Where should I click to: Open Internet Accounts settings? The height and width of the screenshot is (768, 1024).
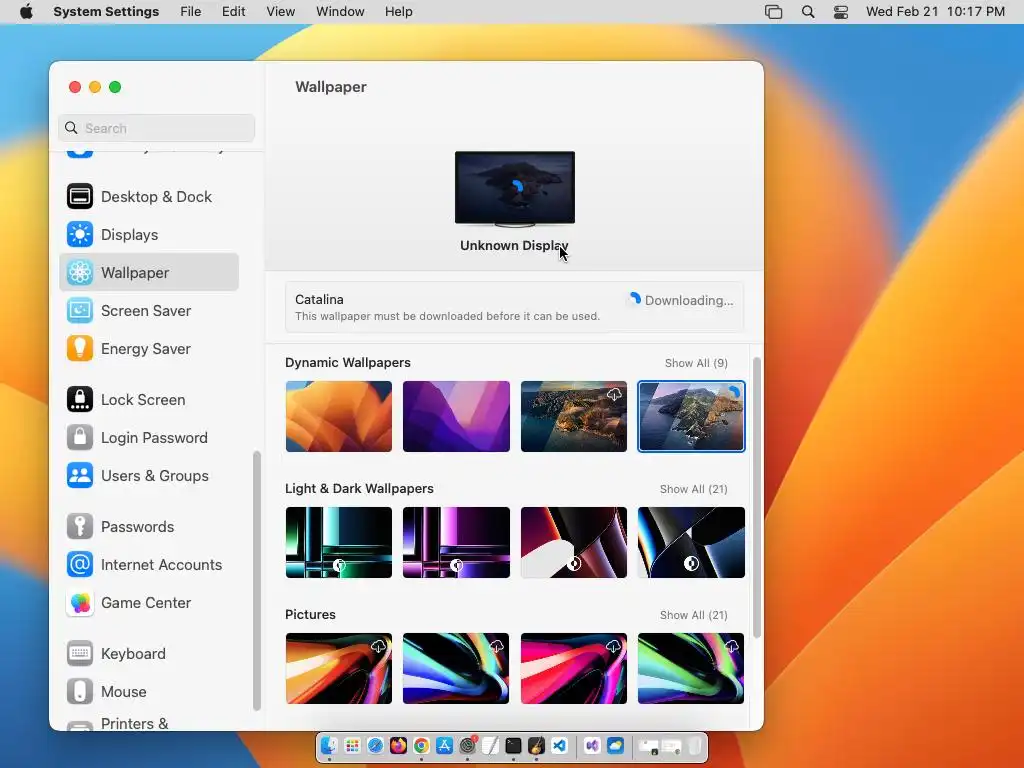149,564
